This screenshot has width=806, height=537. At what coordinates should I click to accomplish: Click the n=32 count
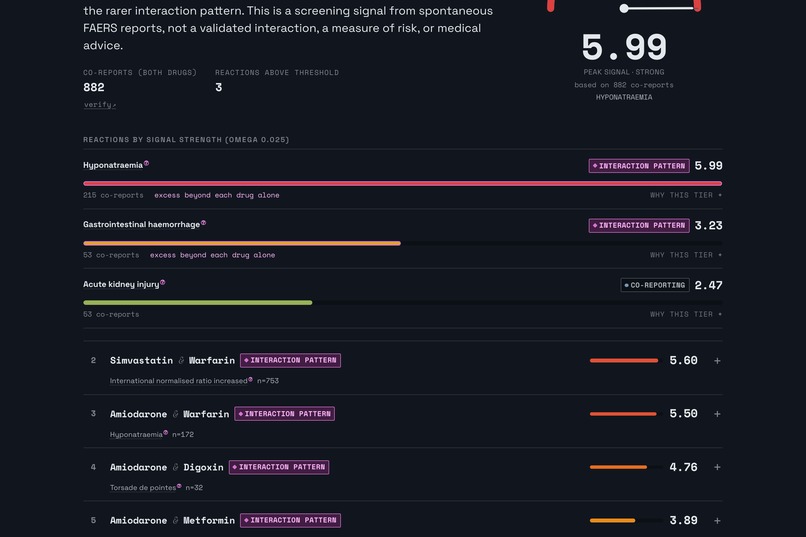pos(194,488)
